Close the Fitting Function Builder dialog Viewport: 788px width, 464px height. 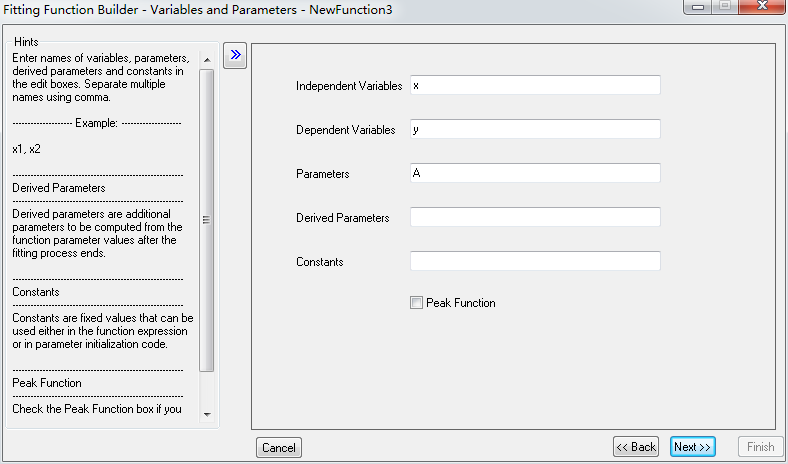762,8
